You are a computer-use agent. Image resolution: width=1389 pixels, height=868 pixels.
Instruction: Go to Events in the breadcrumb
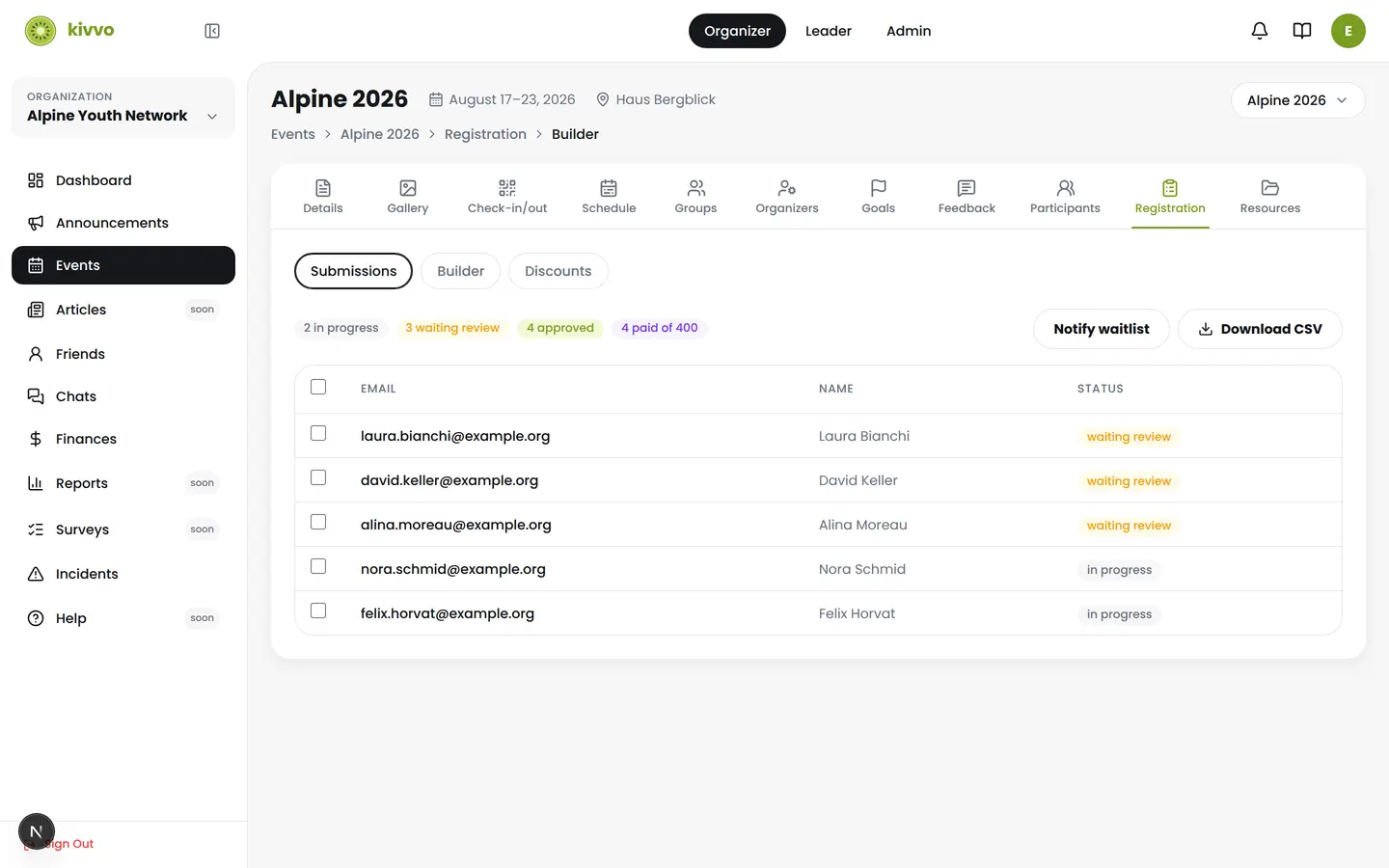pos(293,134)
